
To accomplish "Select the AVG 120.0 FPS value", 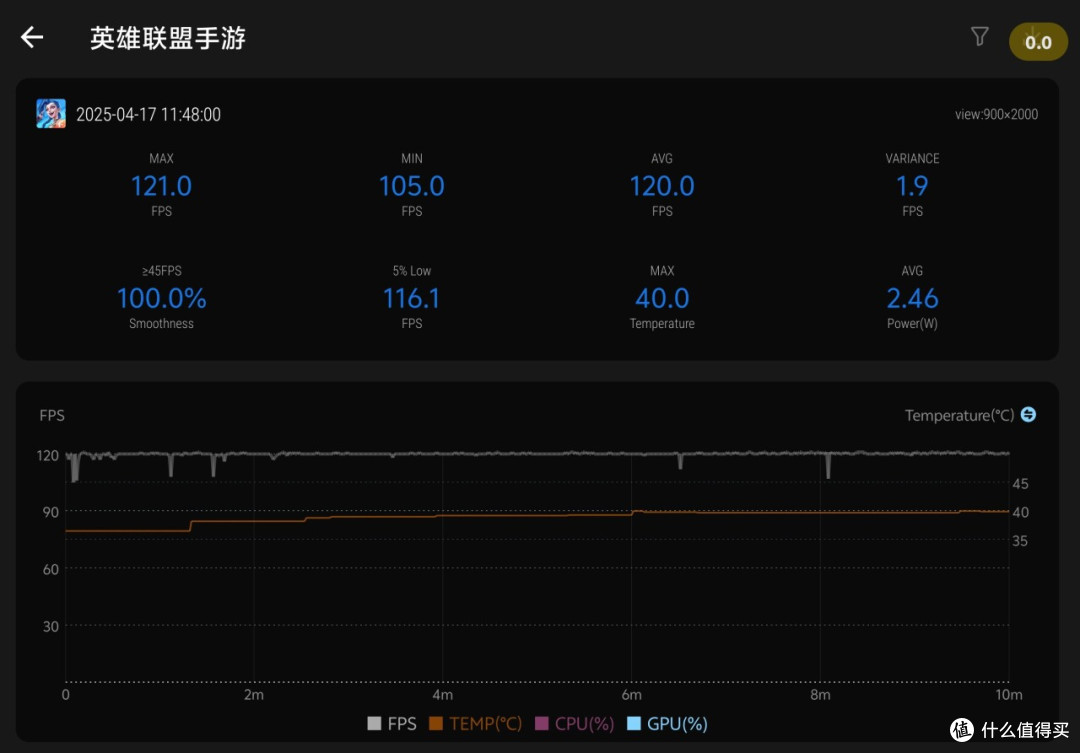I will (662, 186).
